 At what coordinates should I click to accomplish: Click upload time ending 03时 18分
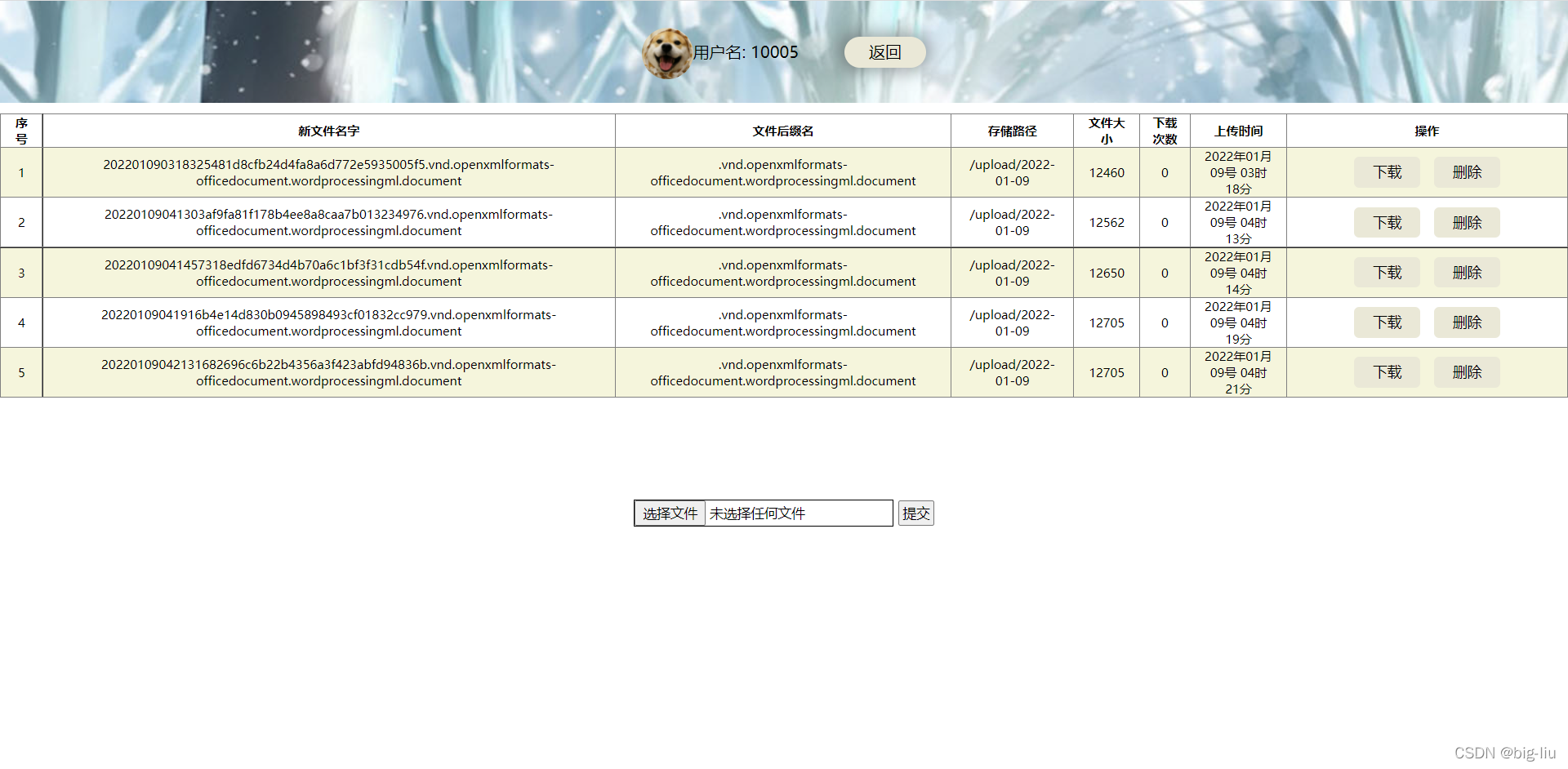(x=1238, y=172)
